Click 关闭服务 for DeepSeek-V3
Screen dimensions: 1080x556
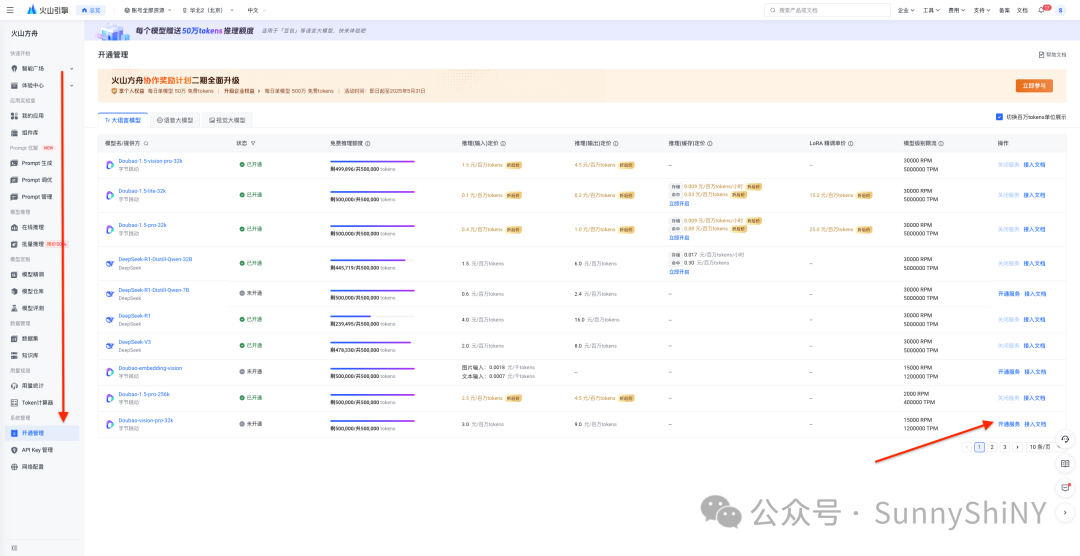1008,345
